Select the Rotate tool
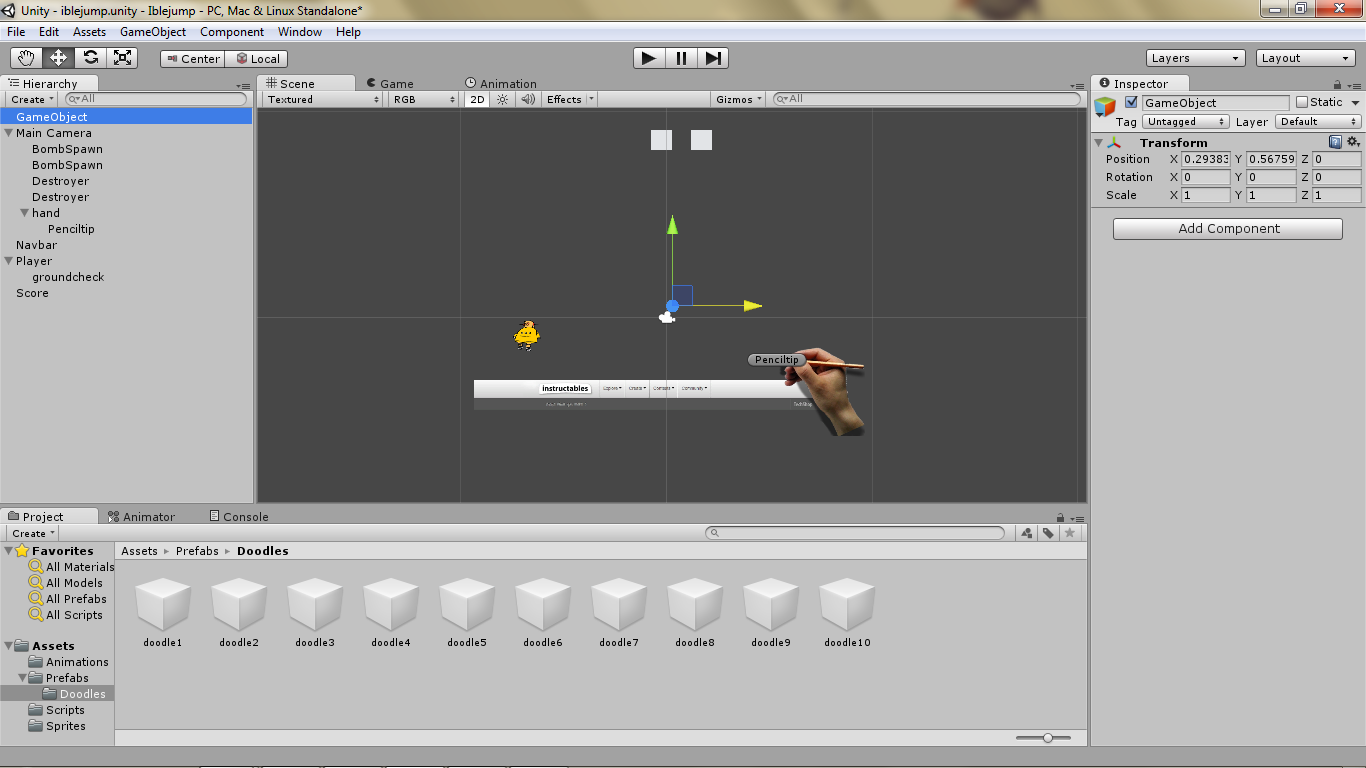Image resolution: width=1366 pixels, height=768 pixels. click(91, 58)
